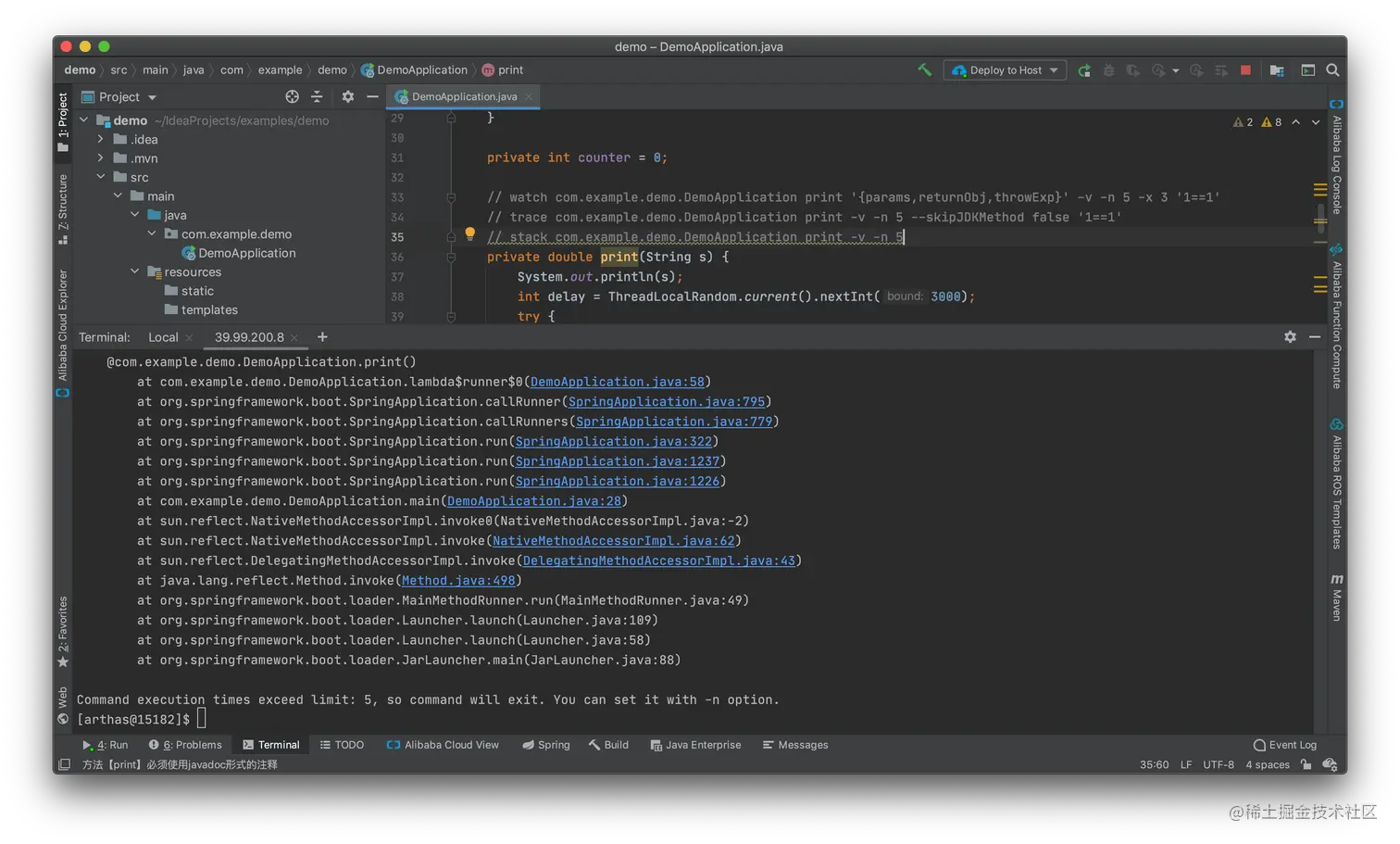
Task: Collapse the resources folder
Action: click(x=135, y=272)
